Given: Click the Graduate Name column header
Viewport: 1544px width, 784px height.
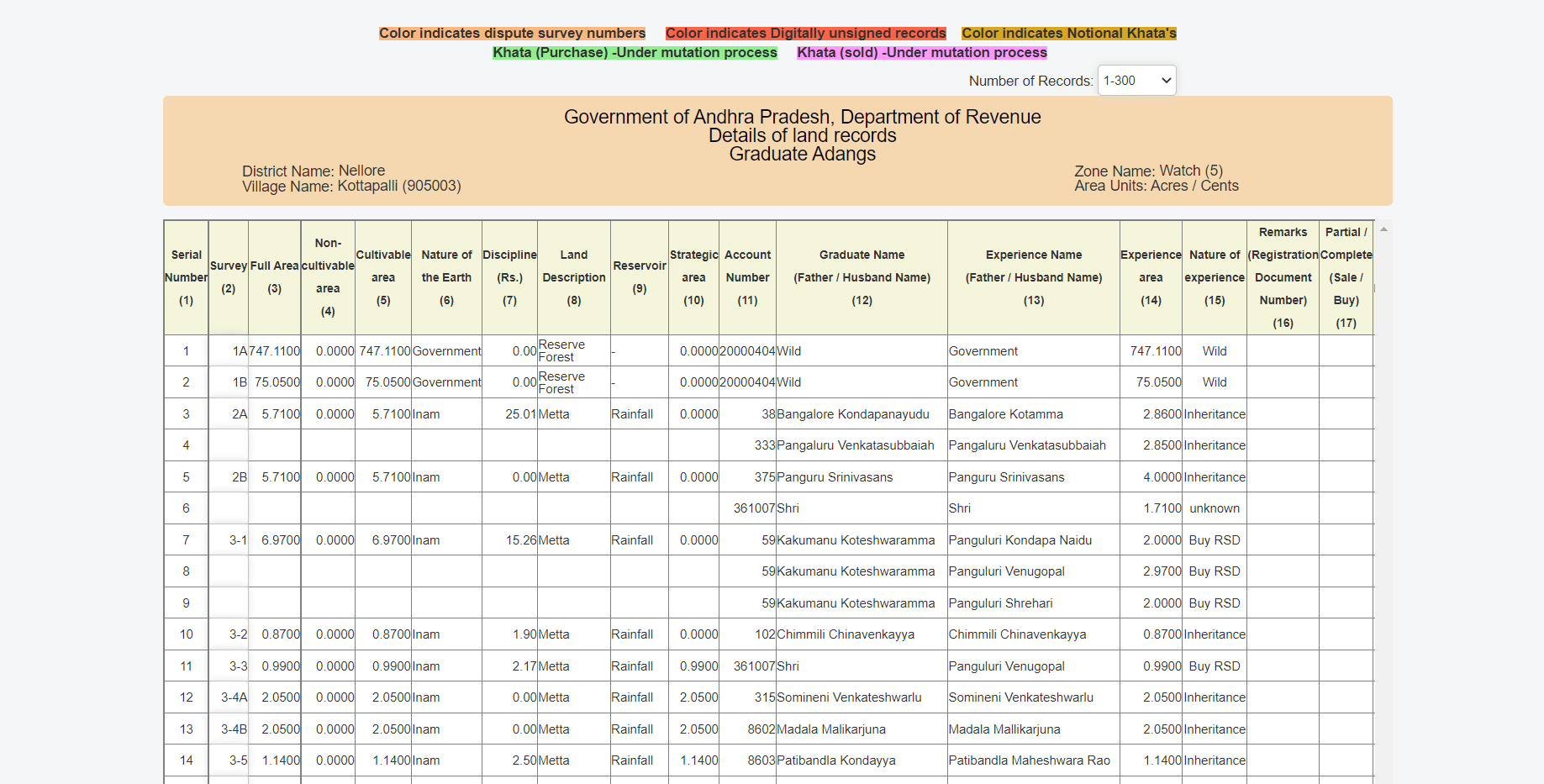Looking at the screenshot, I should [862, 277].
